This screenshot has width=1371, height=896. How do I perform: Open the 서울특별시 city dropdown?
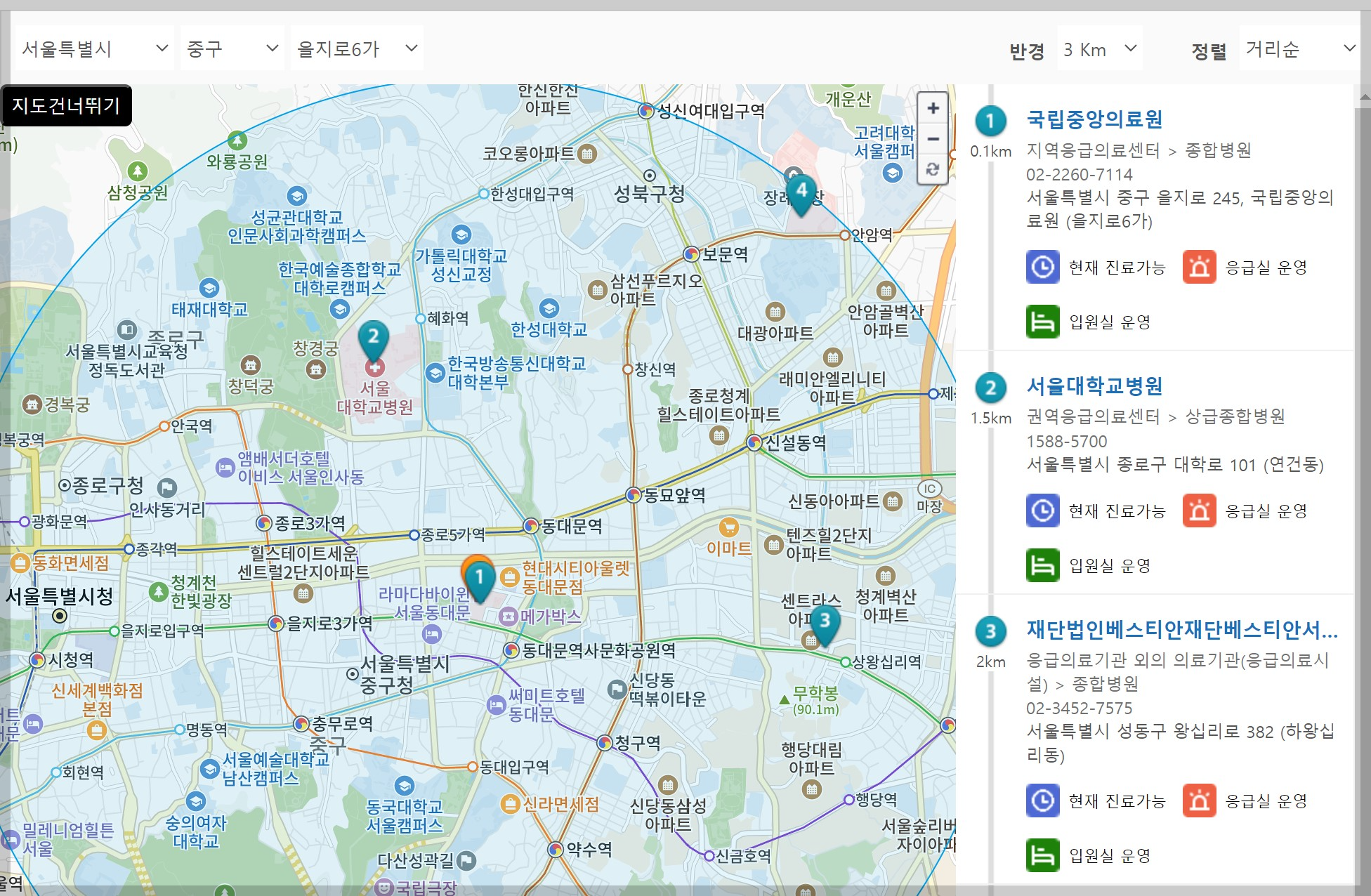[x=94, y=48]
